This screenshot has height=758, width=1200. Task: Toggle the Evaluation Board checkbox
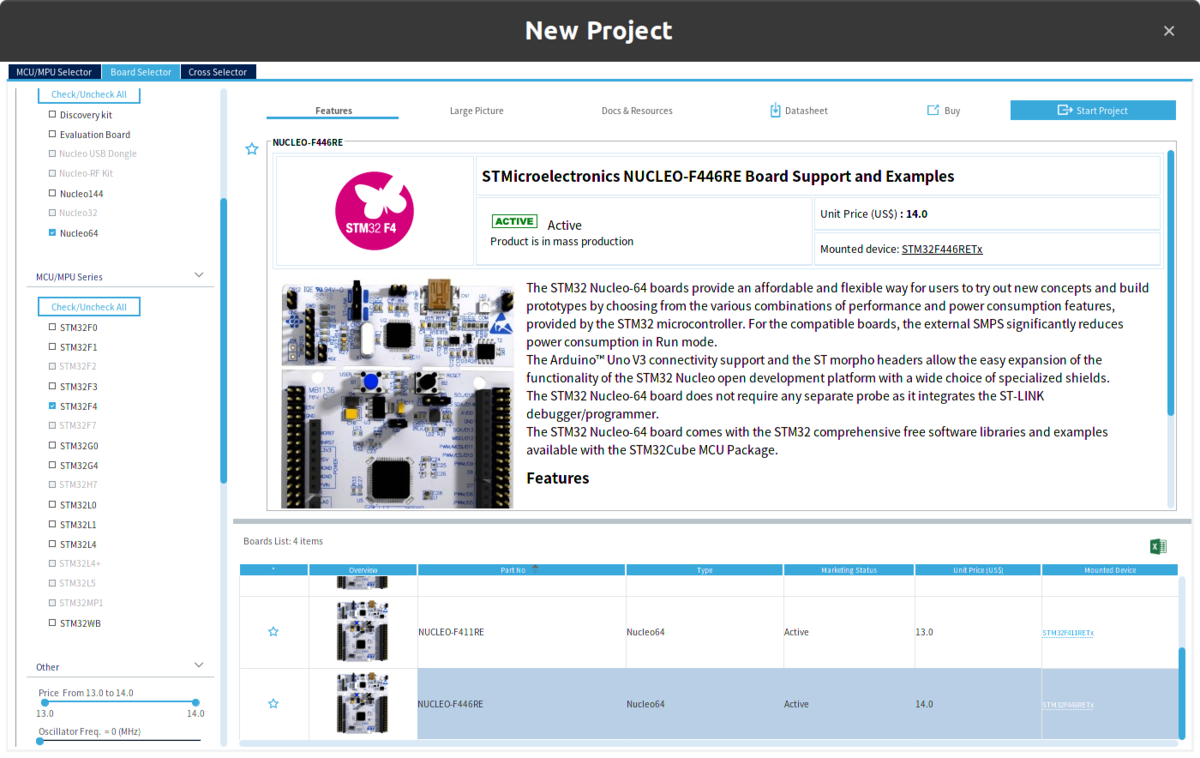pyautogui.click(x=53, y=134)
